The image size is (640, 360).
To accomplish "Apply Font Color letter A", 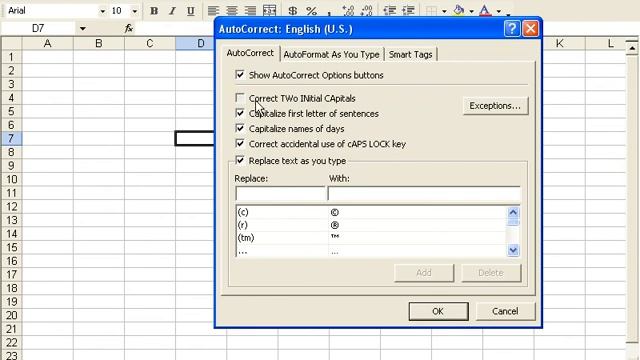I will click(485, 11).
